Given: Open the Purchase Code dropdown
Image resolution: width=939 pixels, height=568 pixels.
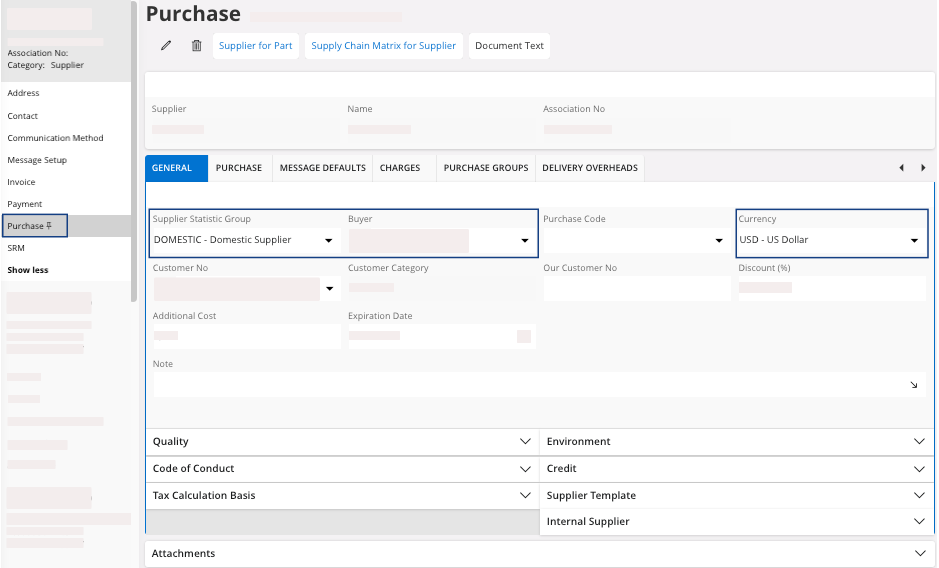Looking at the screenshot, I should pyautogui.click(x=719, y=241).
